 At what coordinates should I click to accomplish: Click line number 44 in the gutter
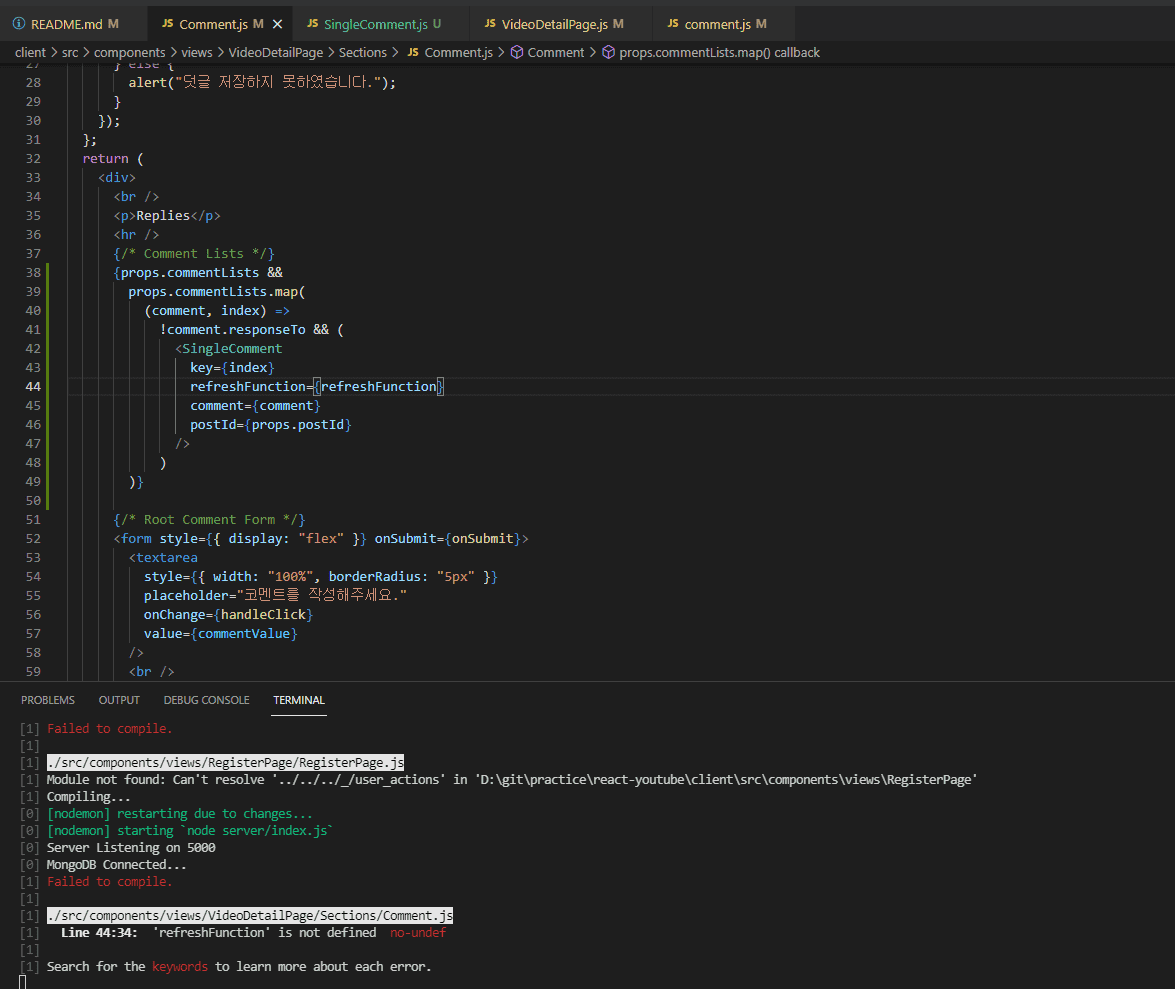[33, 386]
